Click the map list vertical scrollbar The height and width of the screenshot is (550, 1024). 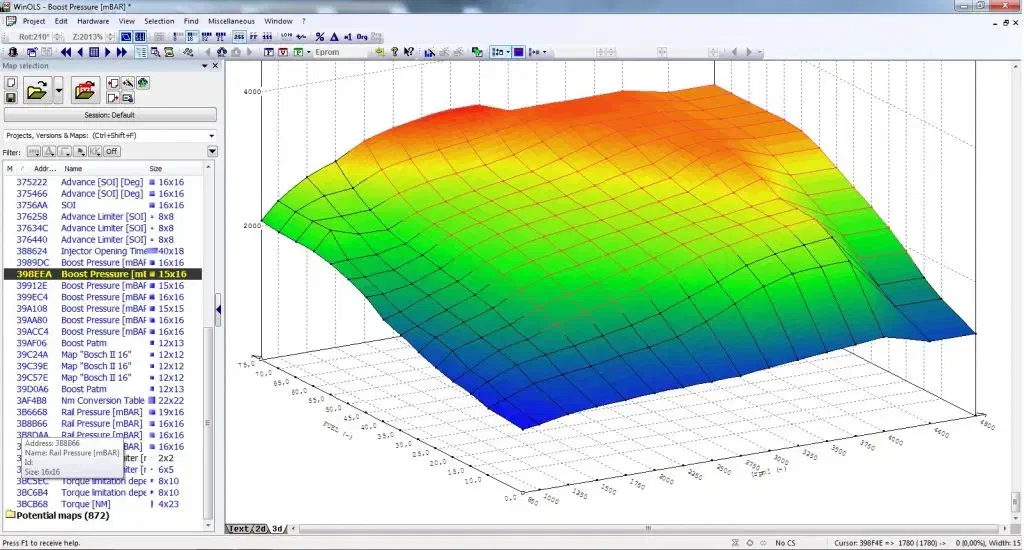tap(209, 350)
